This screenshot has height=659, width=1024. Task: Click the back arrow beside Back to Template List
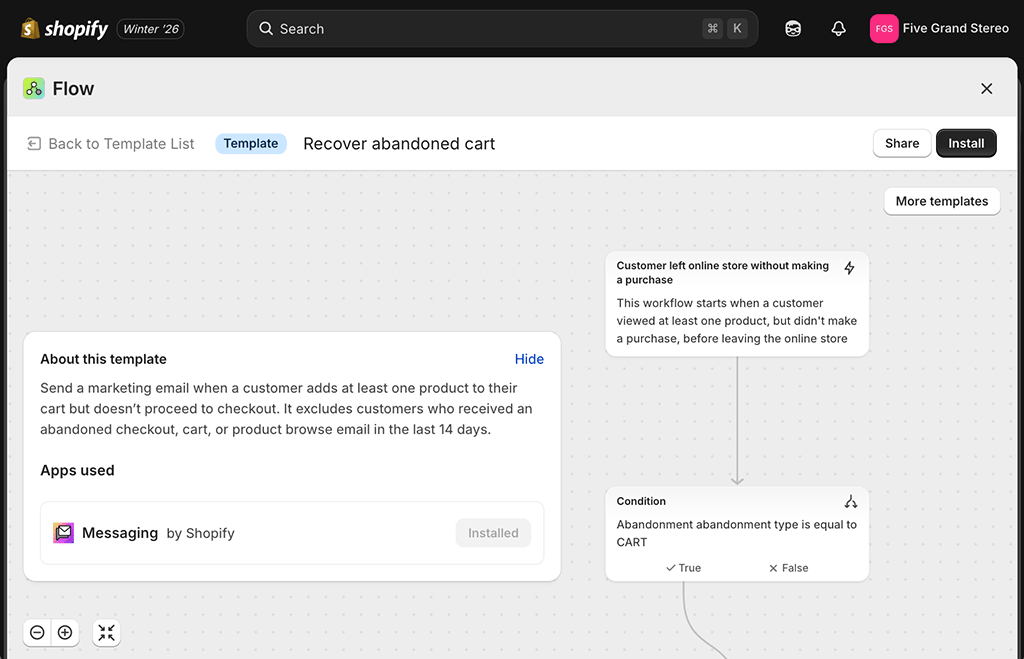click(x=33, y=143)
